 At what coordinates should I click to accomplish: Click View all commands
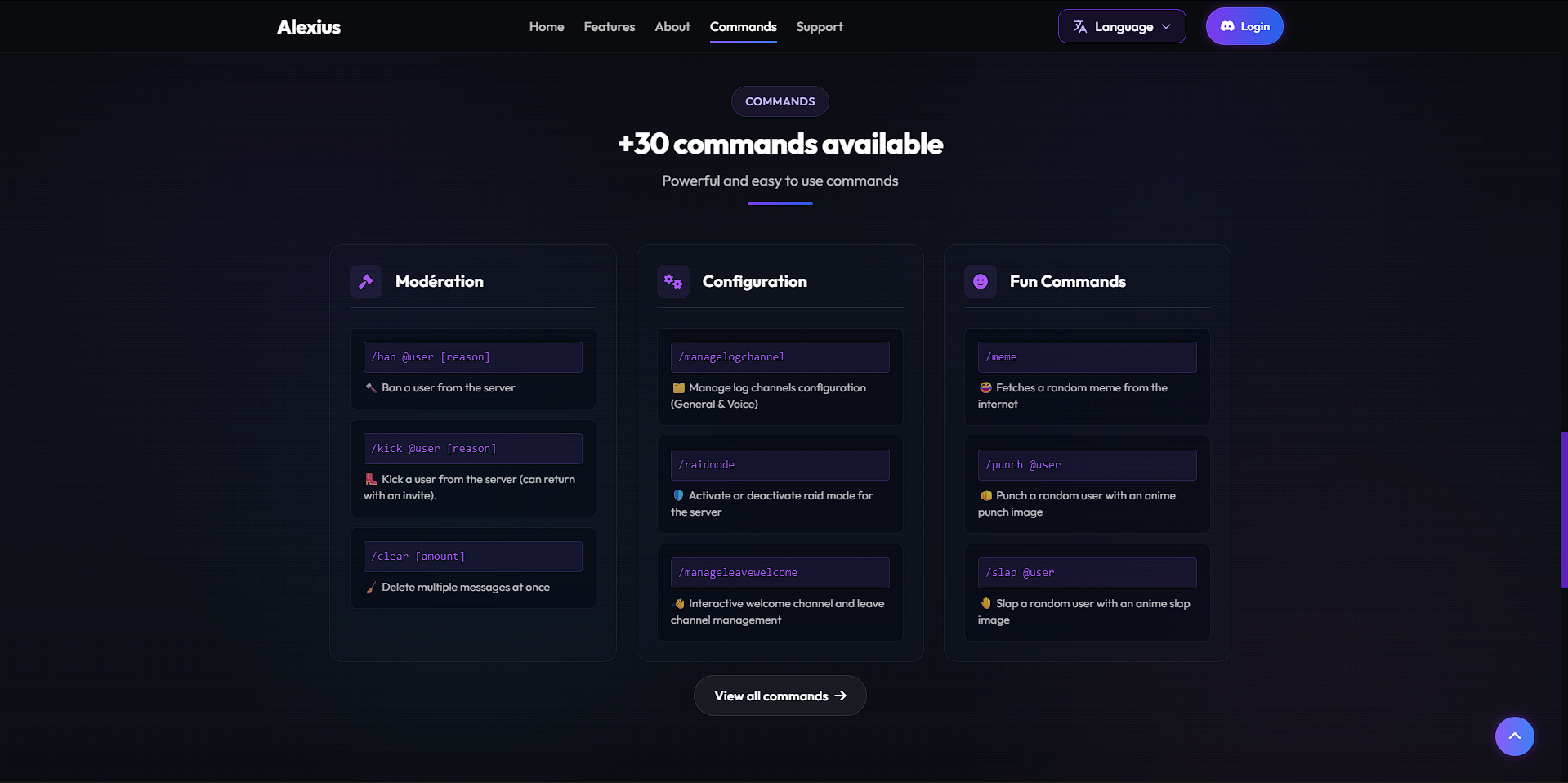click(779, 695)
